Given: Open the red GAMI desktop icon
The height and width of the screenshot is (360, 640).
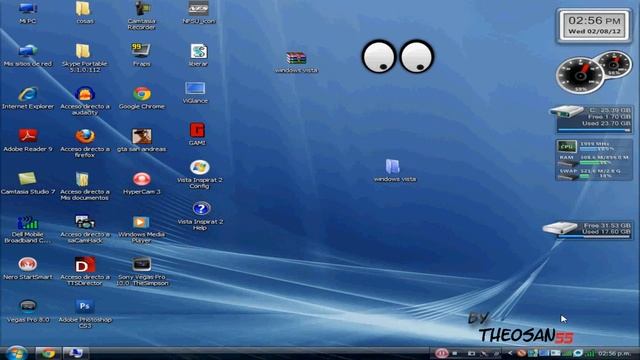Looking at the screenshot, I should [197, 134].
